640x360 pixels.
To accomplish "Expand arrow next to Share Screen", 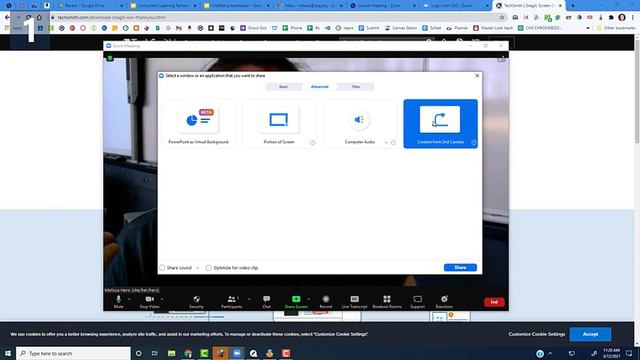I will pos(309,299).
